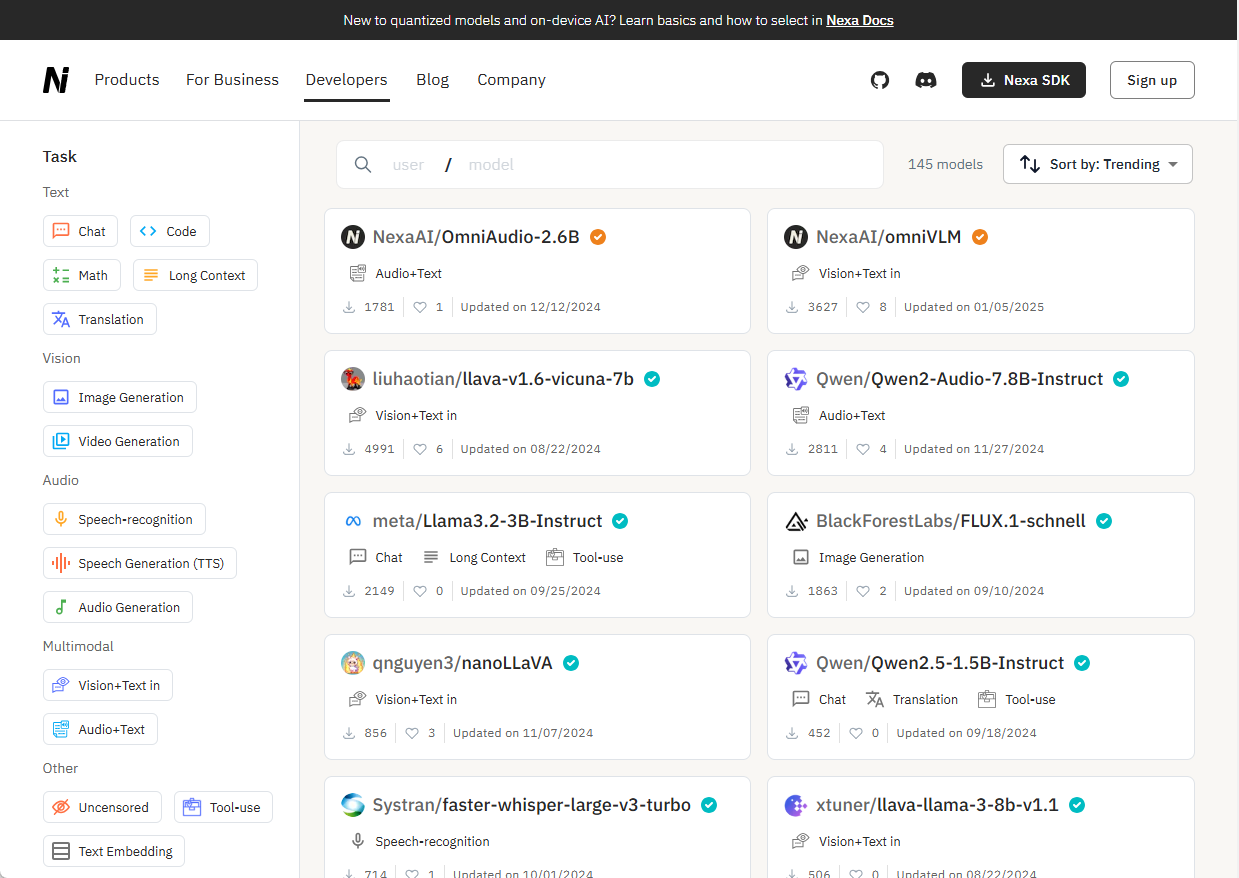Open the GitHub icon link

(879, 80)
